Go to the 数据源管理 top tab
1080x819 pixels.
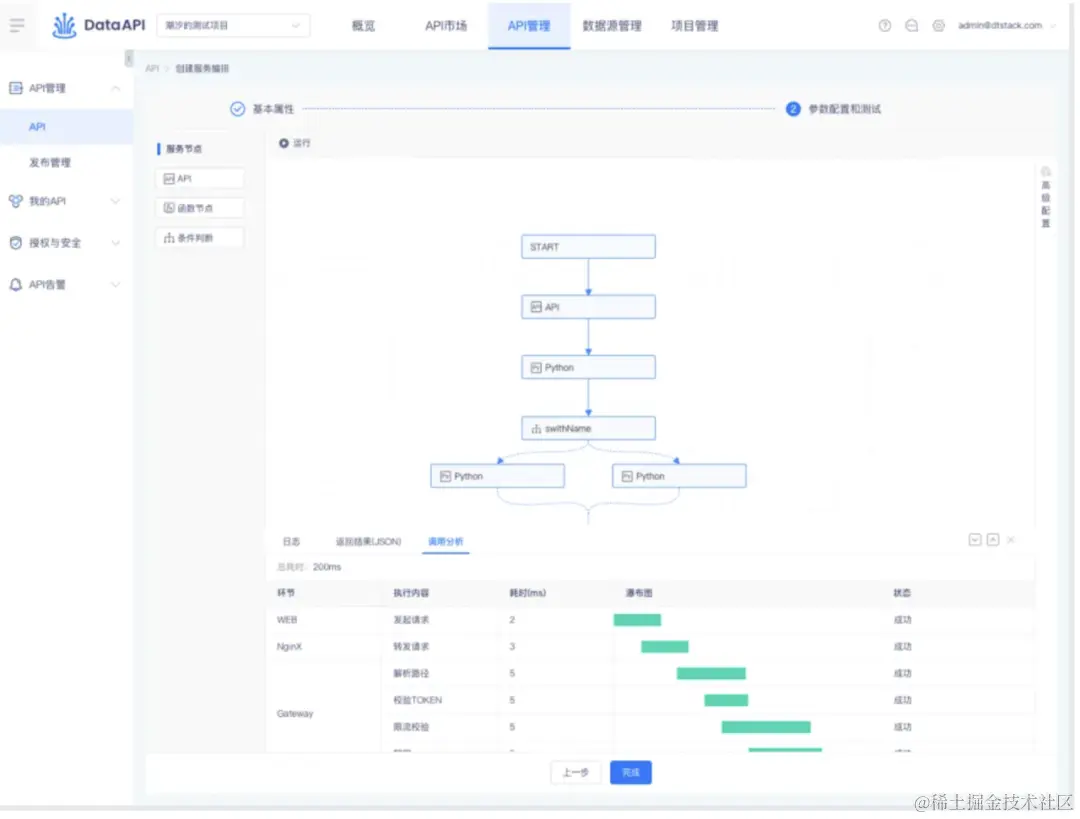coord(612,26)
